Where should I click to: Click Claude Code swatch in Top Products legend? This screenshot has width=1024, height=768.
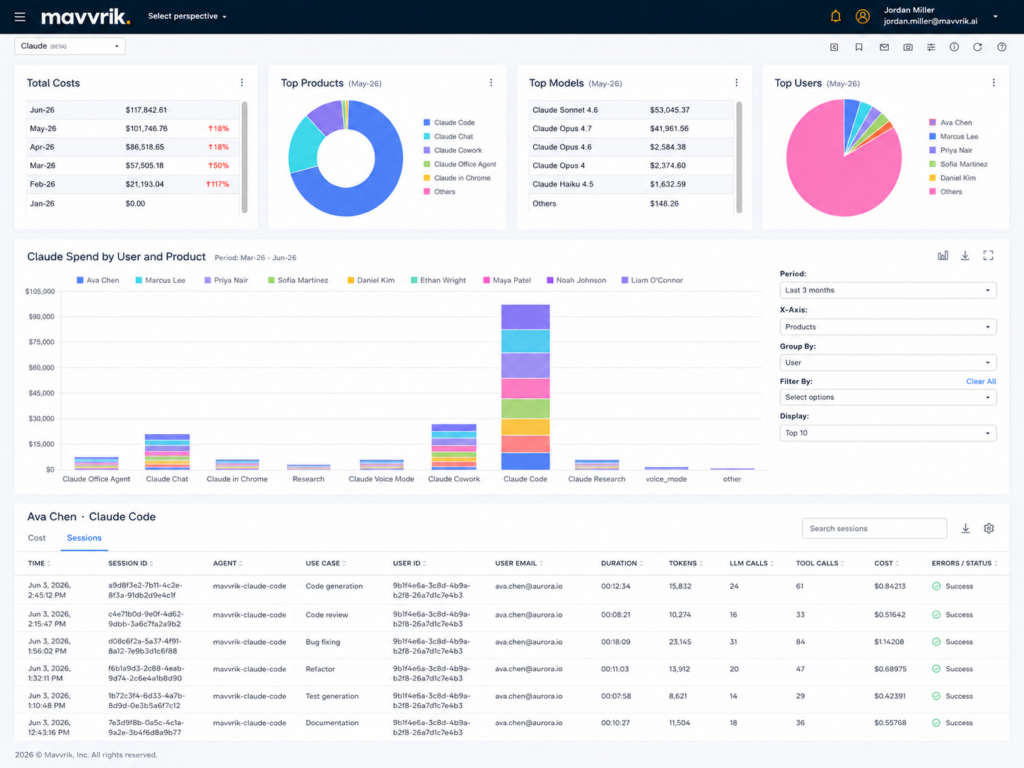click(427, 123)
